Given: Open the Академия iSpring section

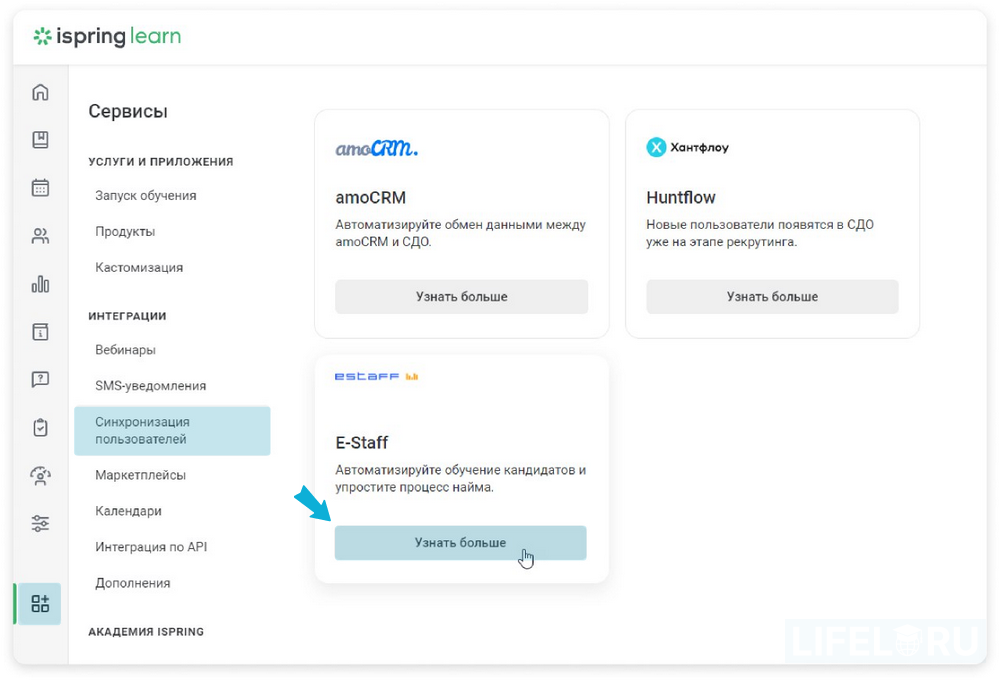Looking at the screenshot, I should [144, 631].
